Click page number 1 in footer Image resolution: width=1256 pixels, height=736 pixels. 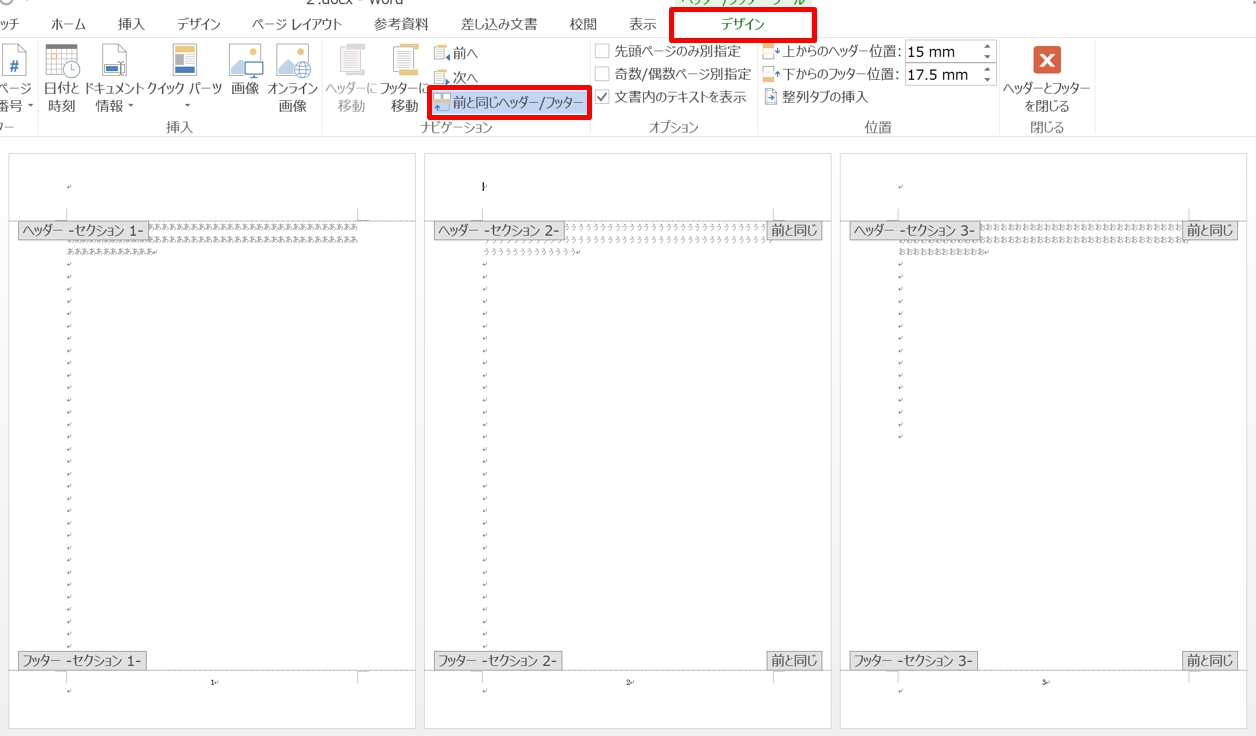point(213,682)
